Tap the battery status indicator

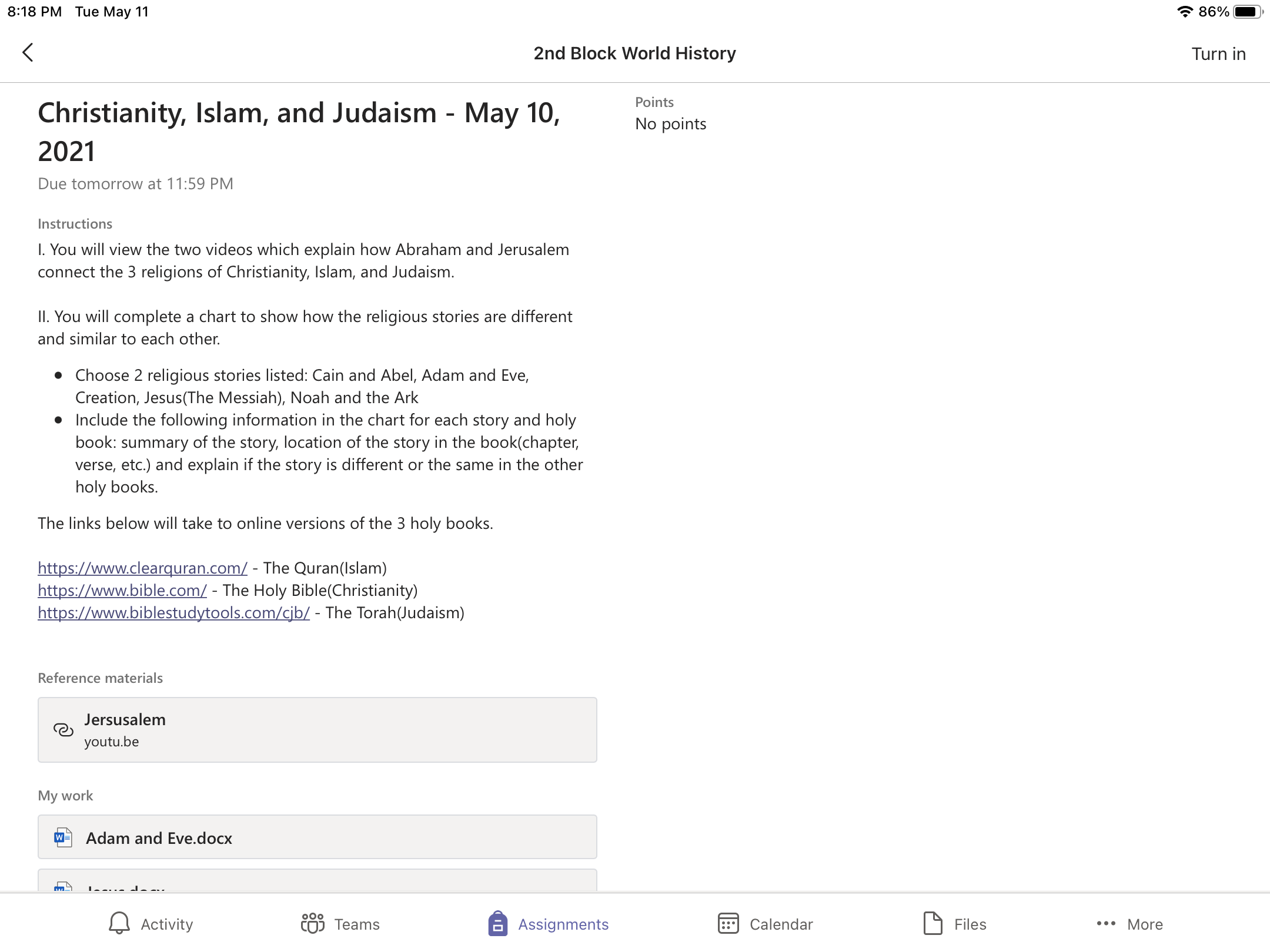tap(1247, 12)
